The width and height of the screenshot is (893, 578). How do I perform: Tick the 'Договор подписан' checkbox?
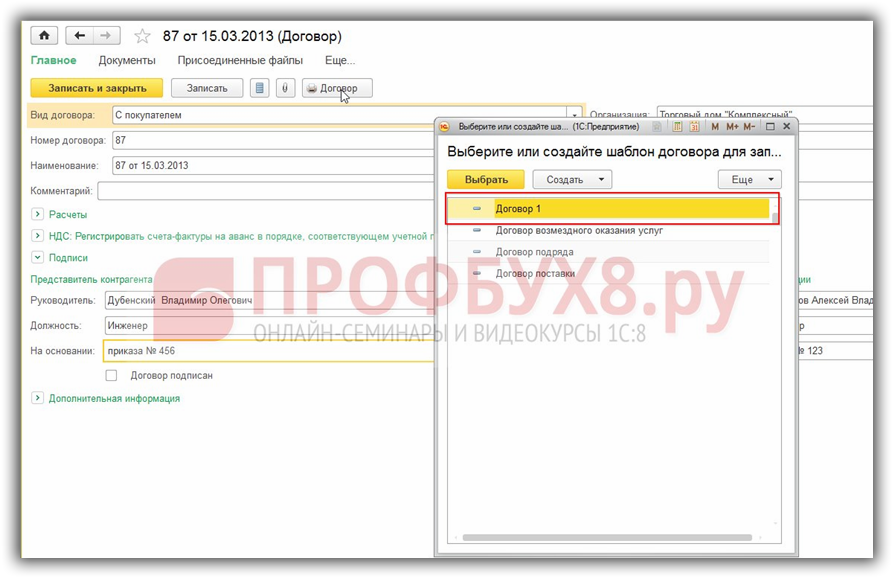(111, 375)
